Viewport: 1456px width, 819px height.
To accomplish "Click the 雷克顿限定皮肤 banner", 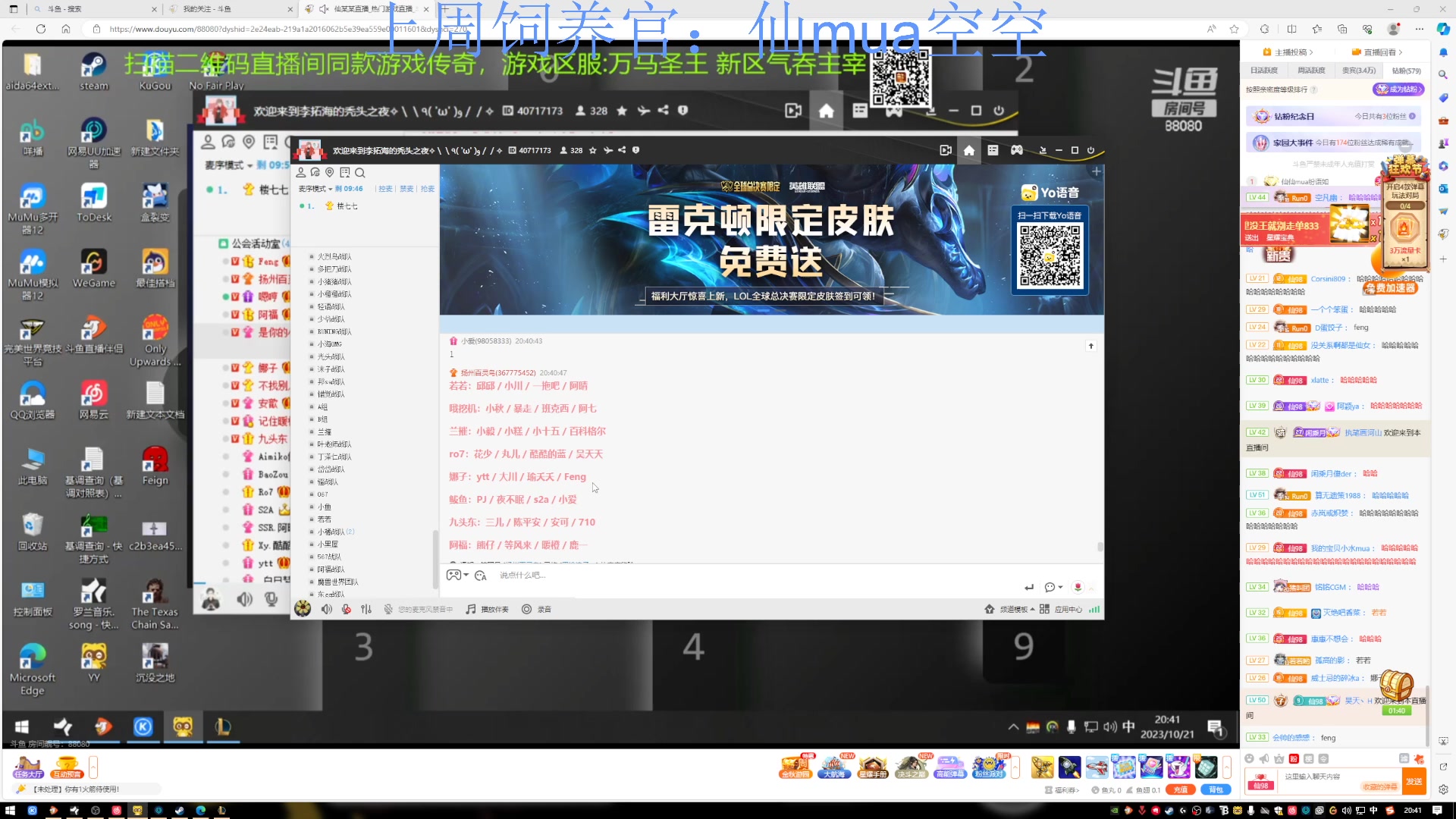I will pos(771,240).
